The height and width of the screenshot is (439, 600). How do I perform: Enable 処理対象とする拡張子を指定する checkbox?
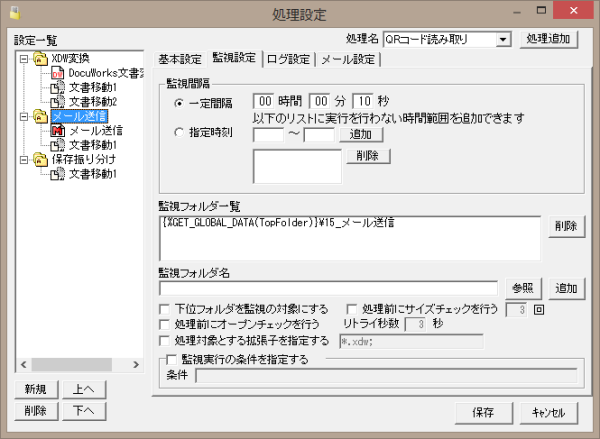click(x=165, y=340)
